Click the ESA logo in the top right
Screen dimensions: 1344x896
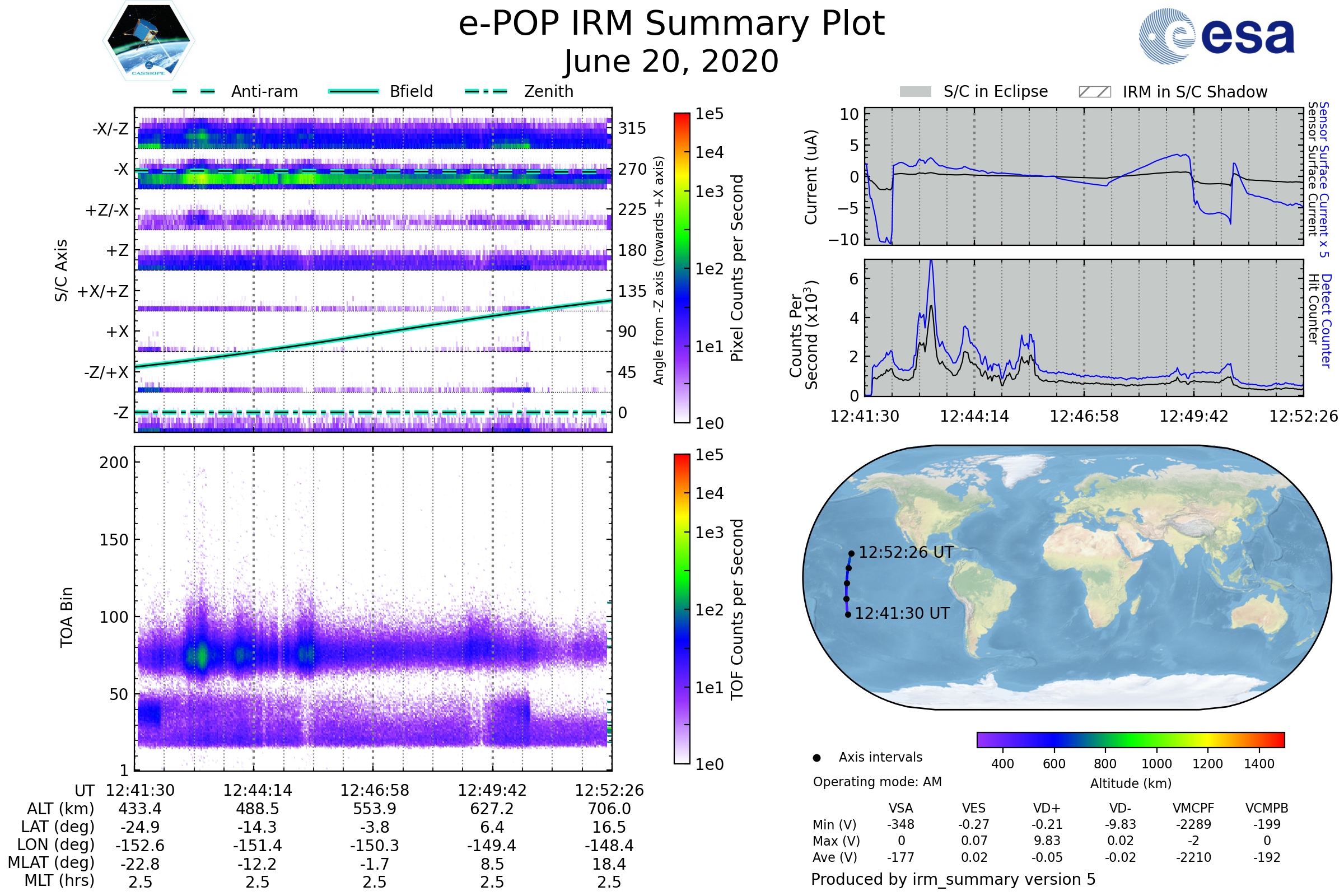tap(1217, 36)
